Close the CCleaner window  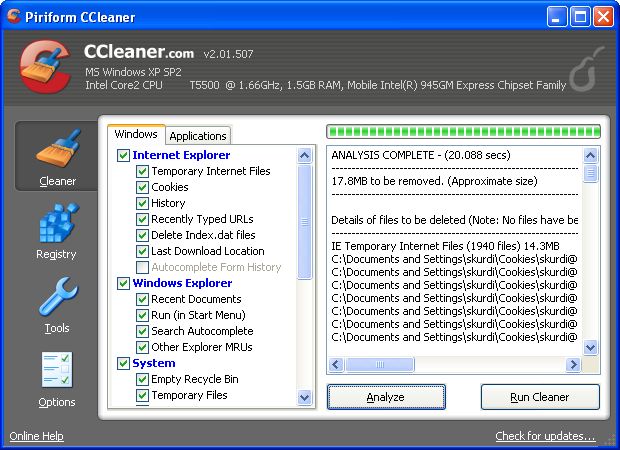pos(603,17)
